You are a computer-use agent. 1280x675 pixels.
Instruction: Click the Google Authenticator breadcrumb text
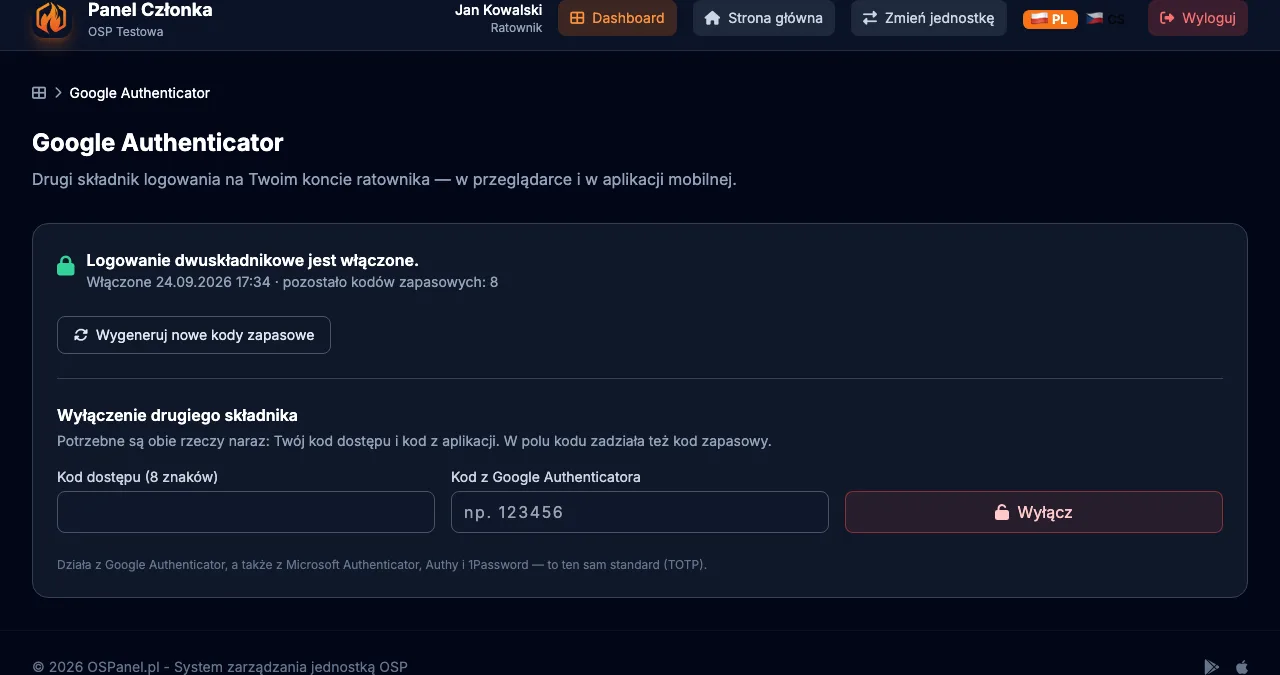[140, 93]
